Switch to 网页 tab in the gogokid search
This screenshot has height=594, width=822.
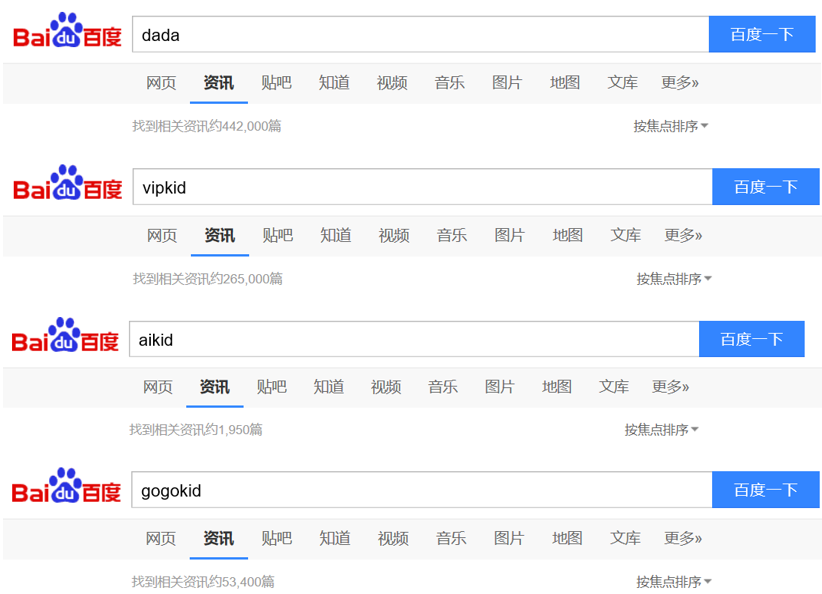tap(161, 538)
